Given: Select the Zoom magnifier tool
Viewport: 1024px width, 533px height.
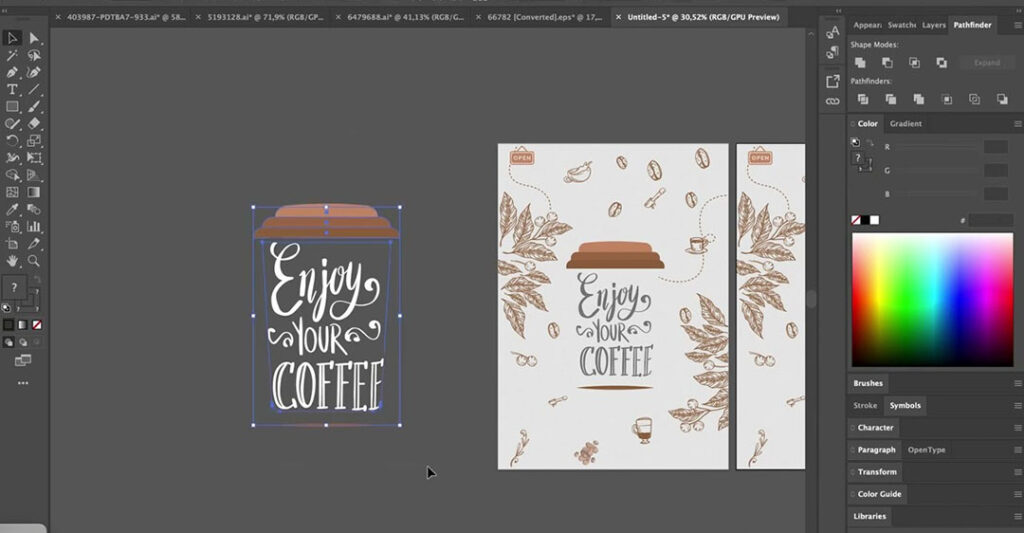Looking at the screenshot, I should [34, 261].
